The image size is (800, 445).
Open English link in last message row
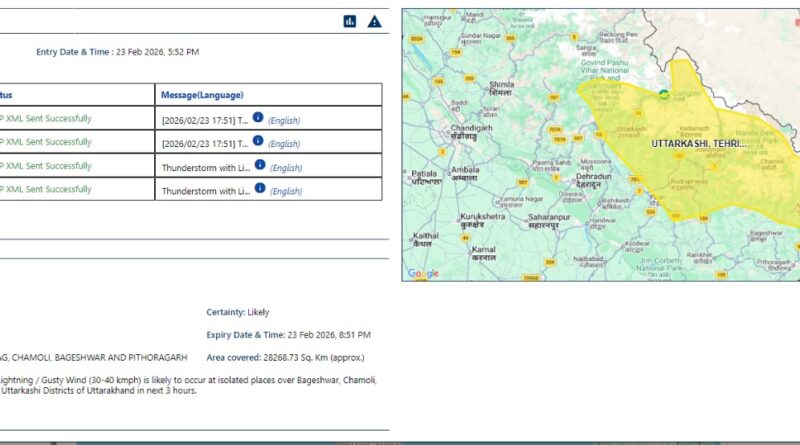click(x=286, y=192)
